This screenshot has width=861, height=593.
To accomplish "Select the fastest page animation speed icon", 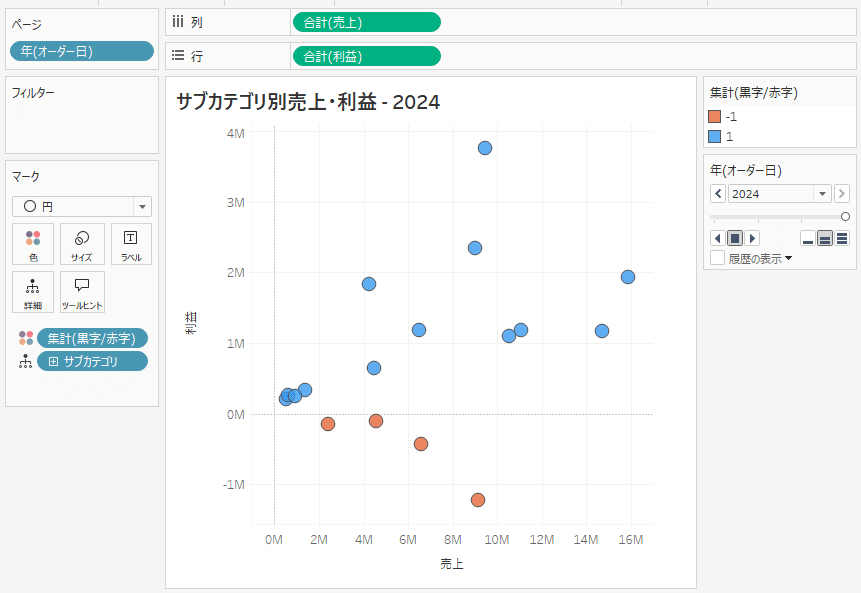I will pyautogui.click(x=839, y=239).
